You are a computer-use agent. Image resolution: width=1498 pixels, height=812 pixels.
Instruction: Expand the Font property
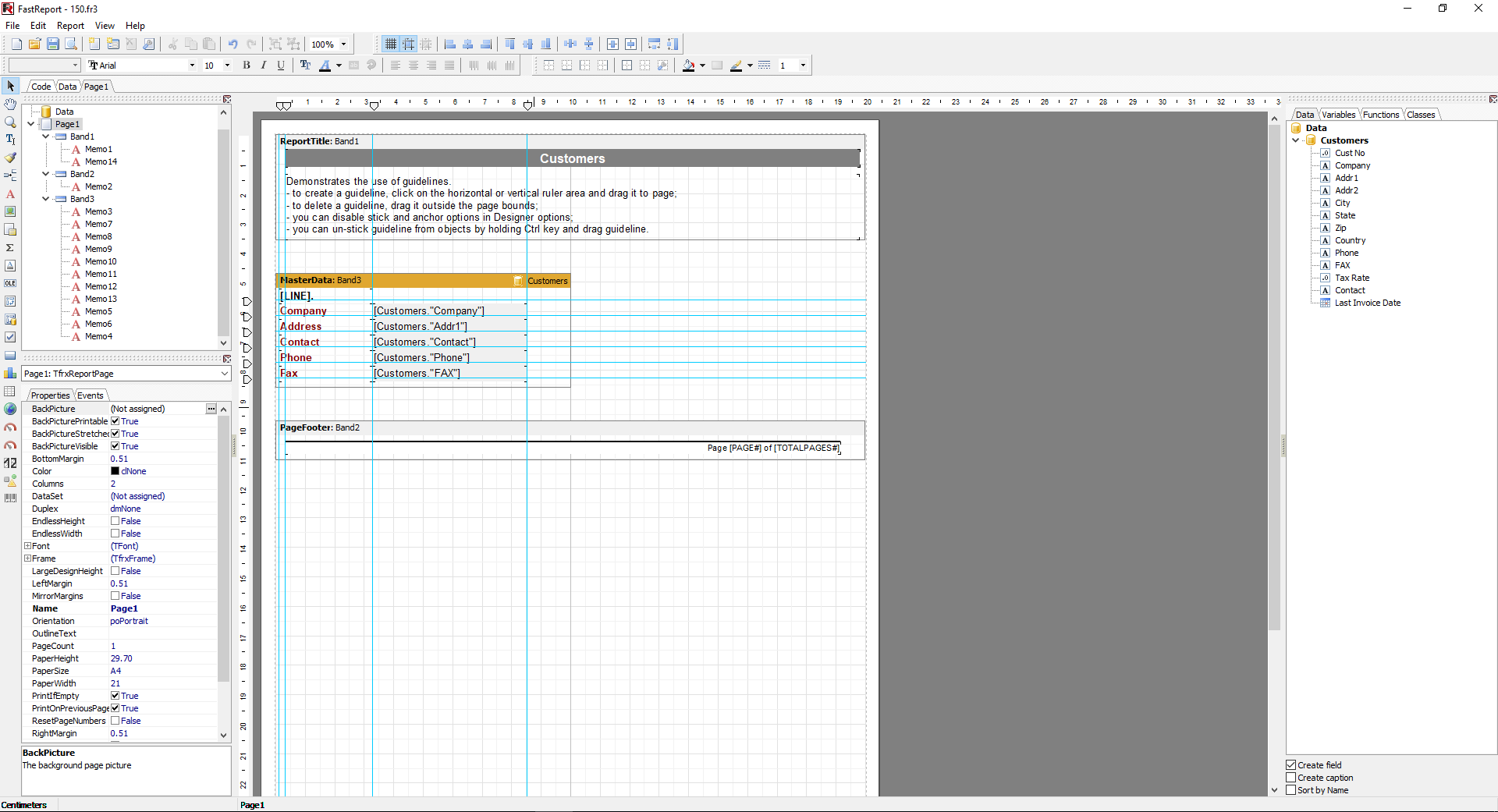27,546
